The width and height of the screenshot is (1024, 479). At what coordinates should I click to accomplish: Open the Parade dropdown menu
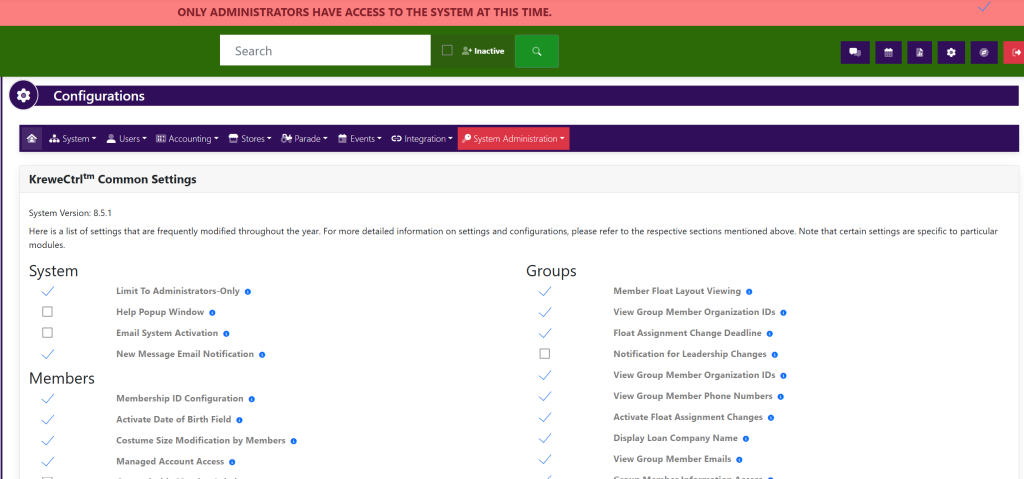point(305,139)
